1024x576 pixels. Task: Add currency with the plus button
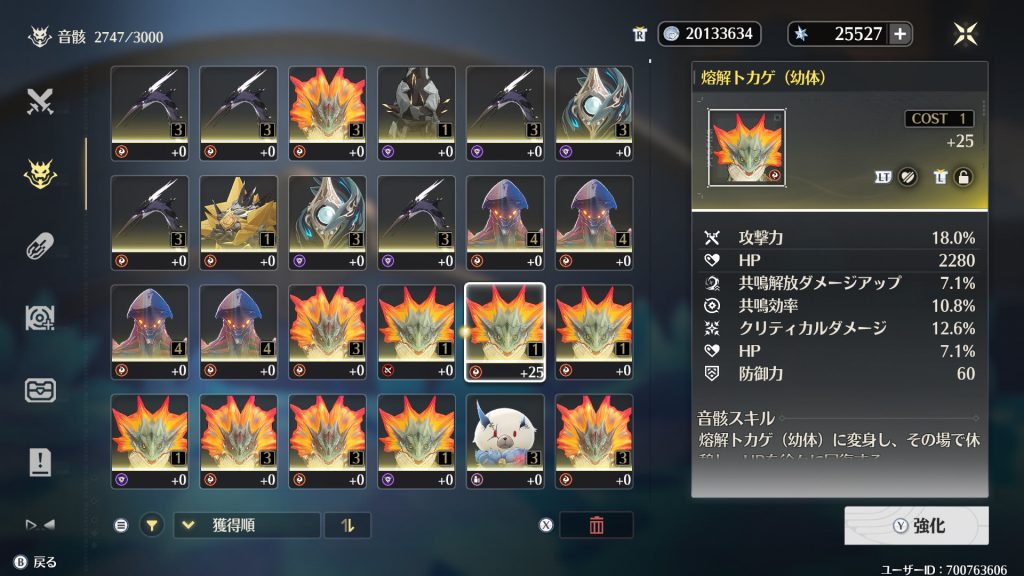coord(900,34)
